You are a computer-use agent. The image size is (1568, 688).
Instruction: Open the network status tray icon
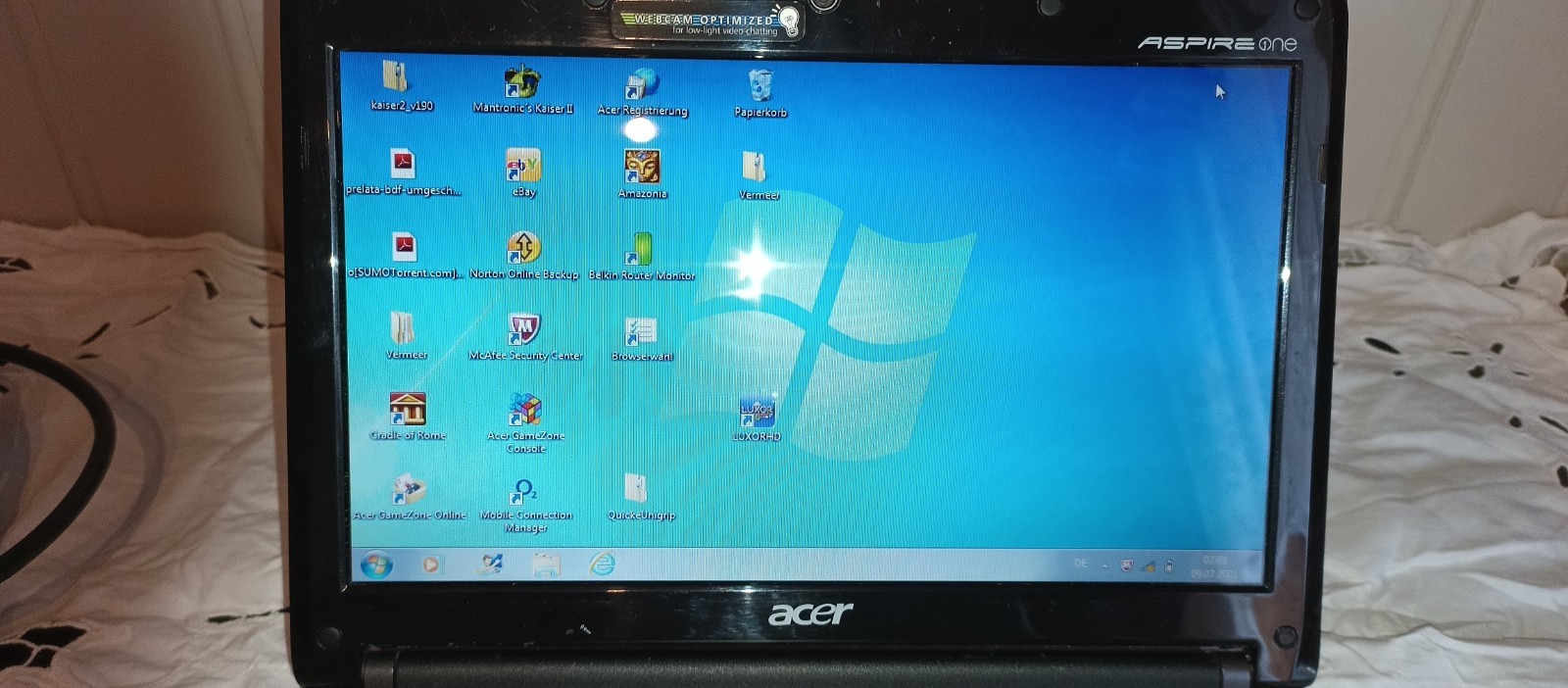tap(1148, 566)
